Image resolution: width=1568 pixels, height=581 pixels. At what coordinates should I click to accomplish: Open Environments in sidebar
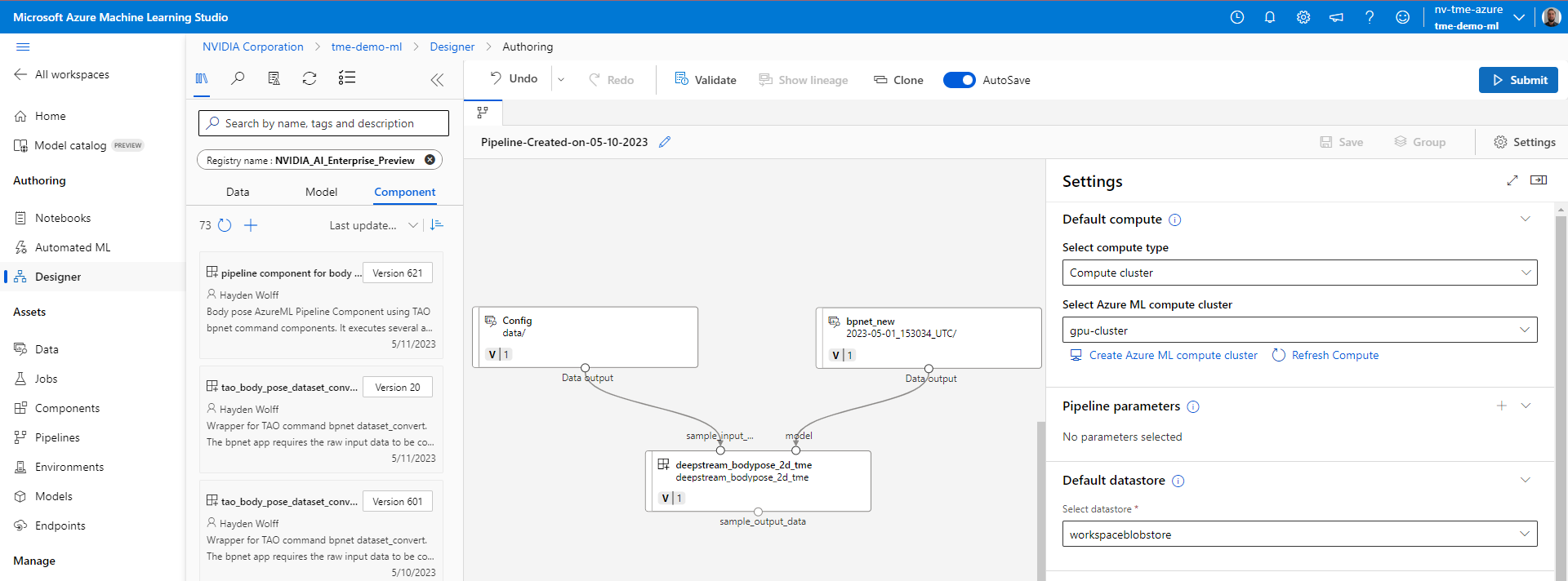tap(69, 467)
